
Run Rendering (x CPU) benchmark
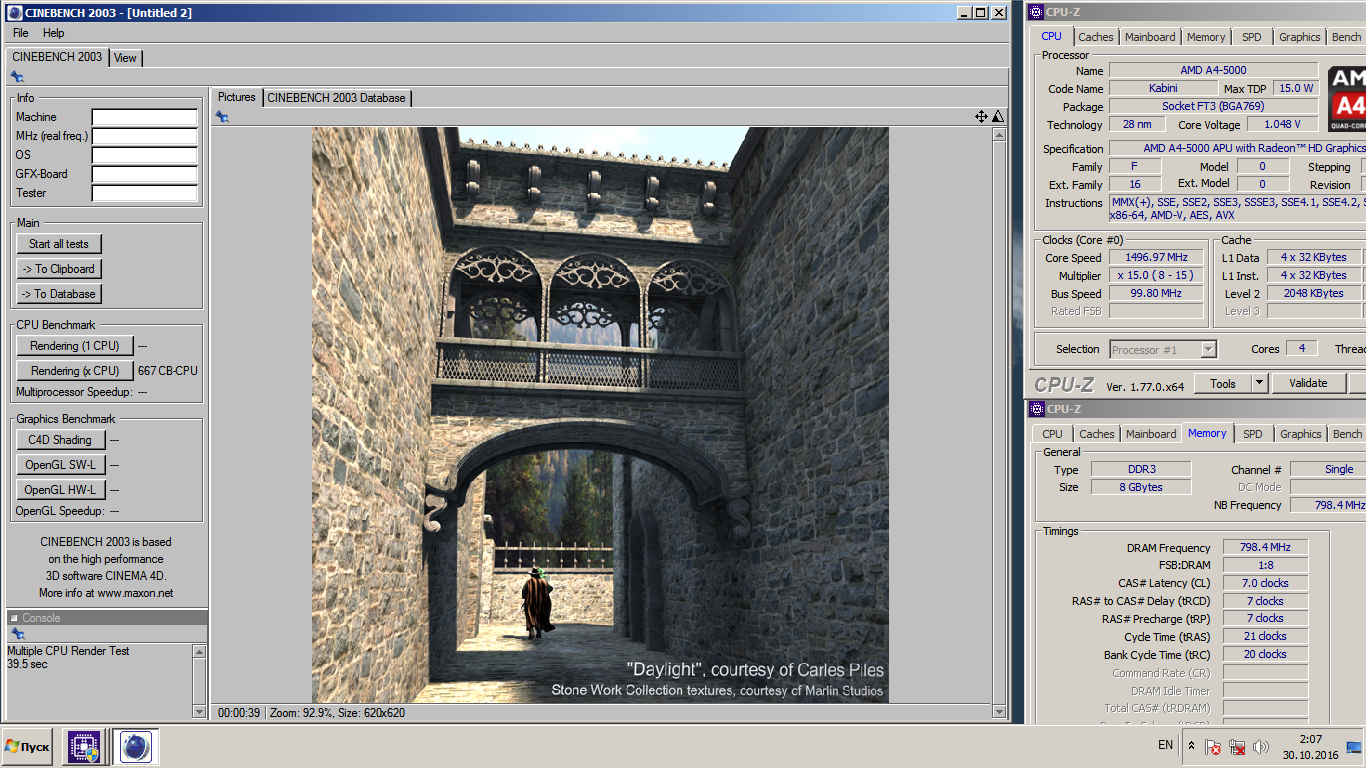(75, 371)
